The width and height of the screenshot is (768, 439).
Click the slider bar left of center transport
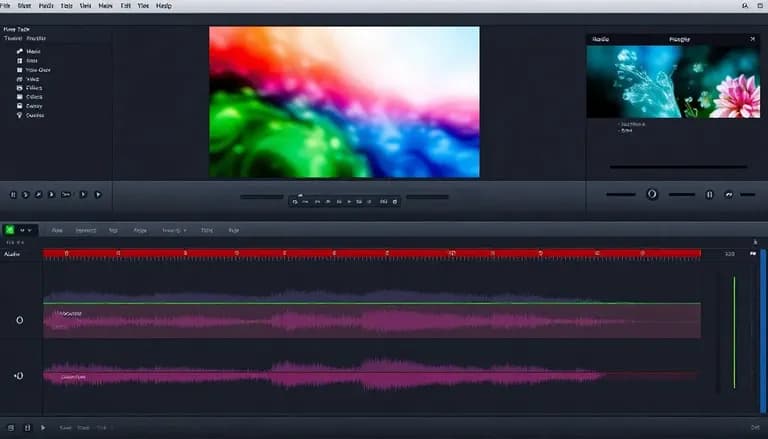262,197
